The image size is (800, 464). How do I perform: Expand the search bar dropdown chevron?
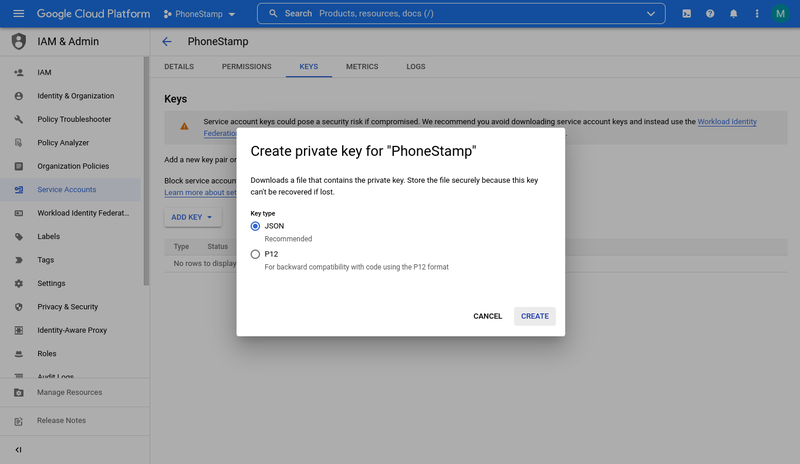tap(651, 14)
